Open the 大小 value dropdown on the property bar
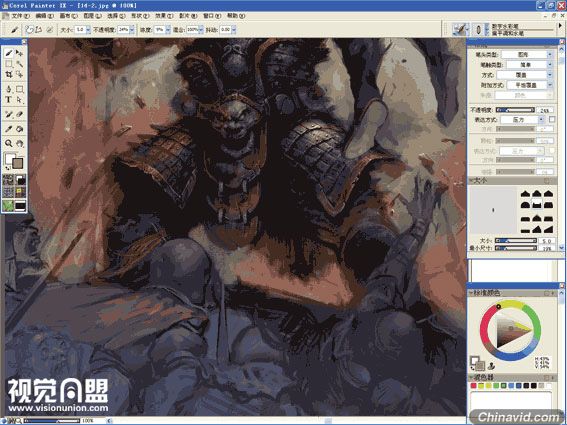The width and height of the screenshot is (567, 425). pyautogui.click(x=88, y=30)
